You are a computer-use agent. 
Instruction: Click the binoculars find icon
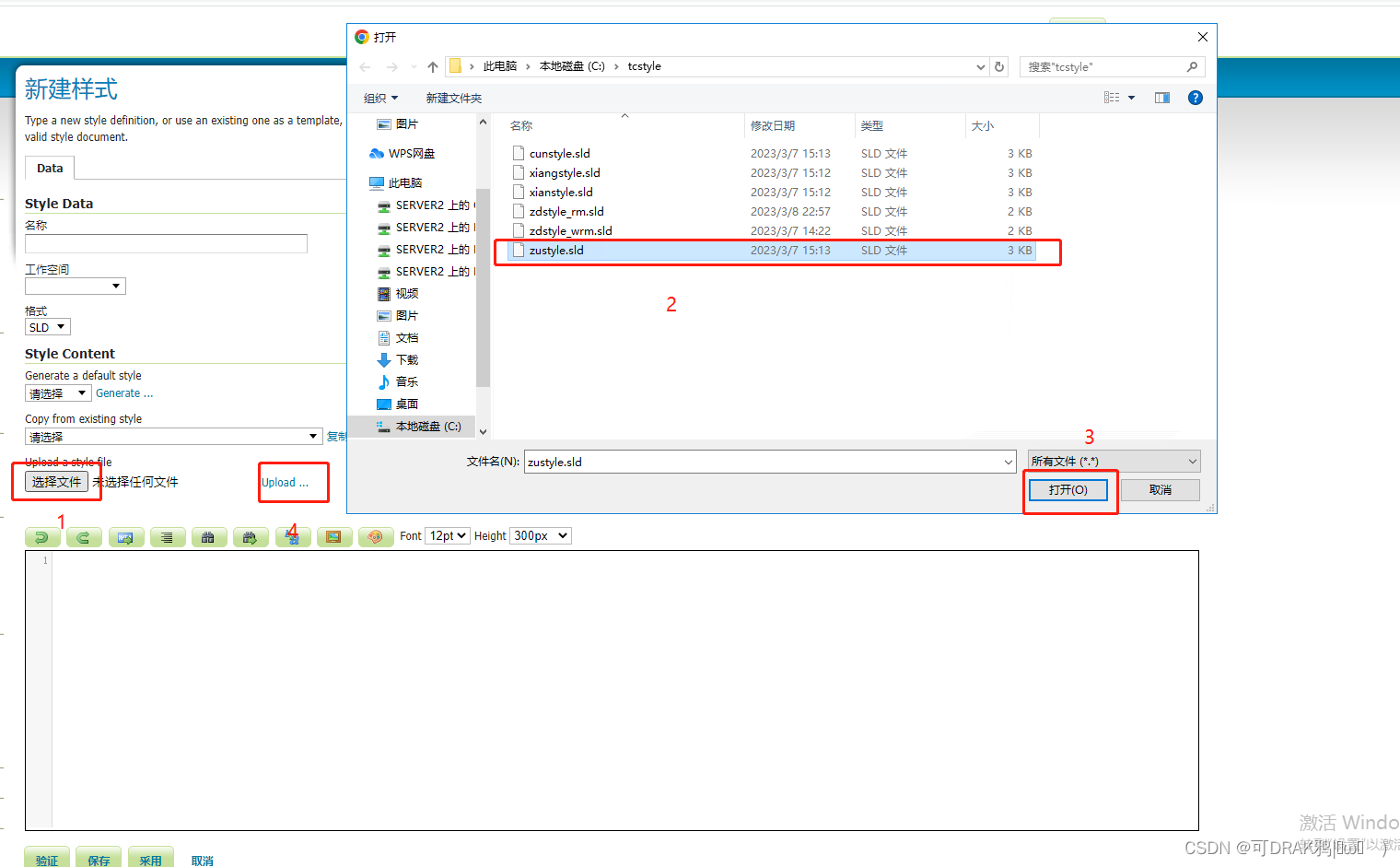coord(208,537)
